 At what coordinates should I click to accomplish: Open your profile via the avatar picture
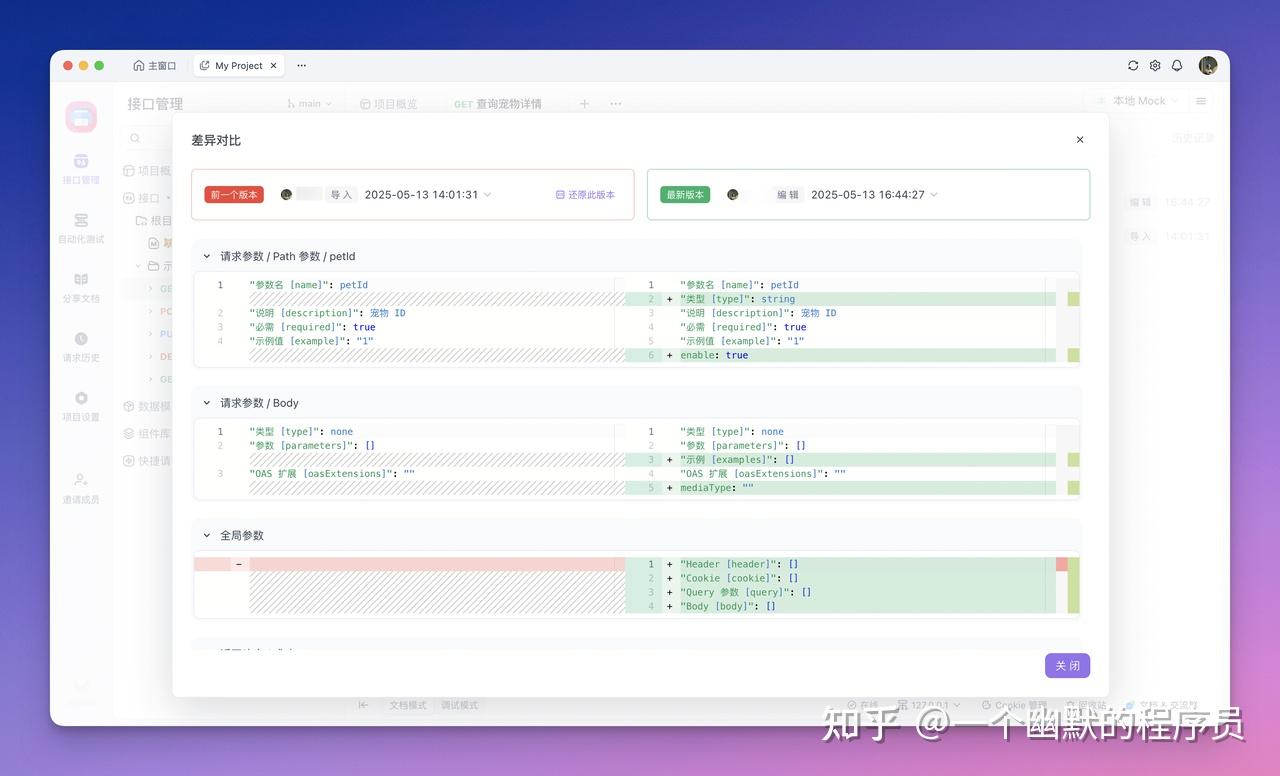1208,65
